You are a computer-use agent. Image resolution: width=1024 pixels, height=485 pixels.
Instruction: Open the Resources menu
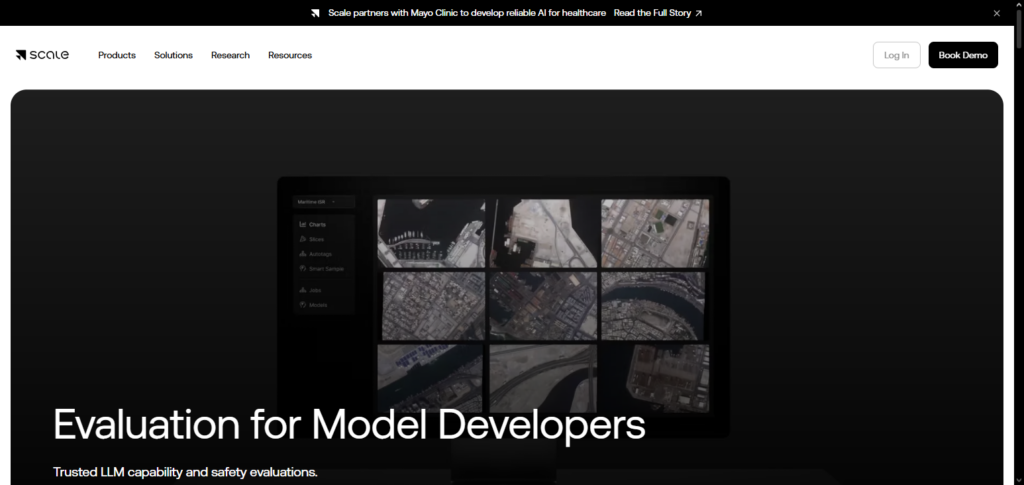click(290, 55)
